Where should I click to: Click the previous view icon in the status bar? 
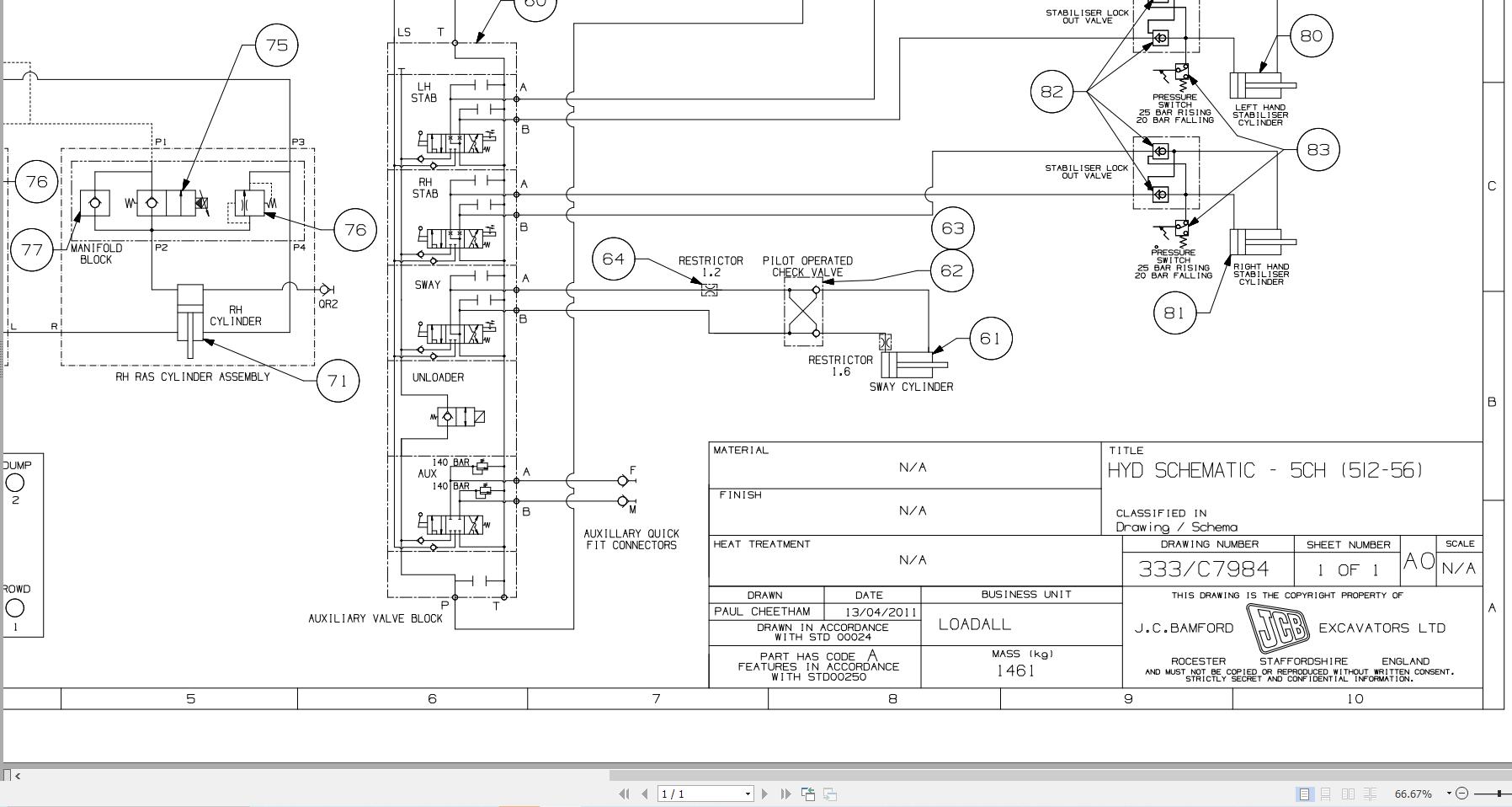click(x=809, y=794)
